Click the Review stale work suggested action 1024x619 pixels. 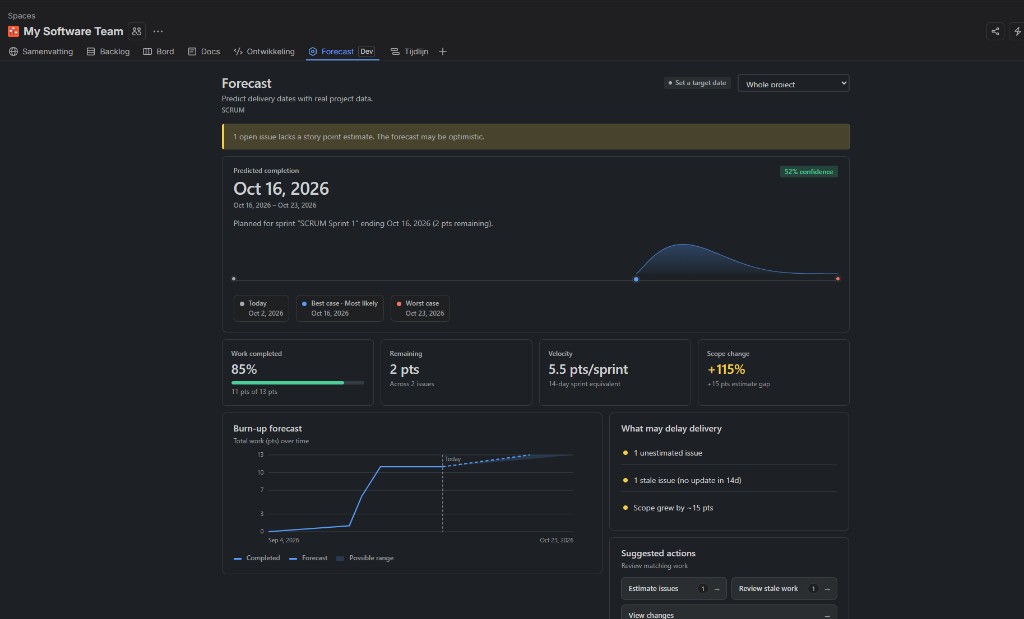coord(784,588)
